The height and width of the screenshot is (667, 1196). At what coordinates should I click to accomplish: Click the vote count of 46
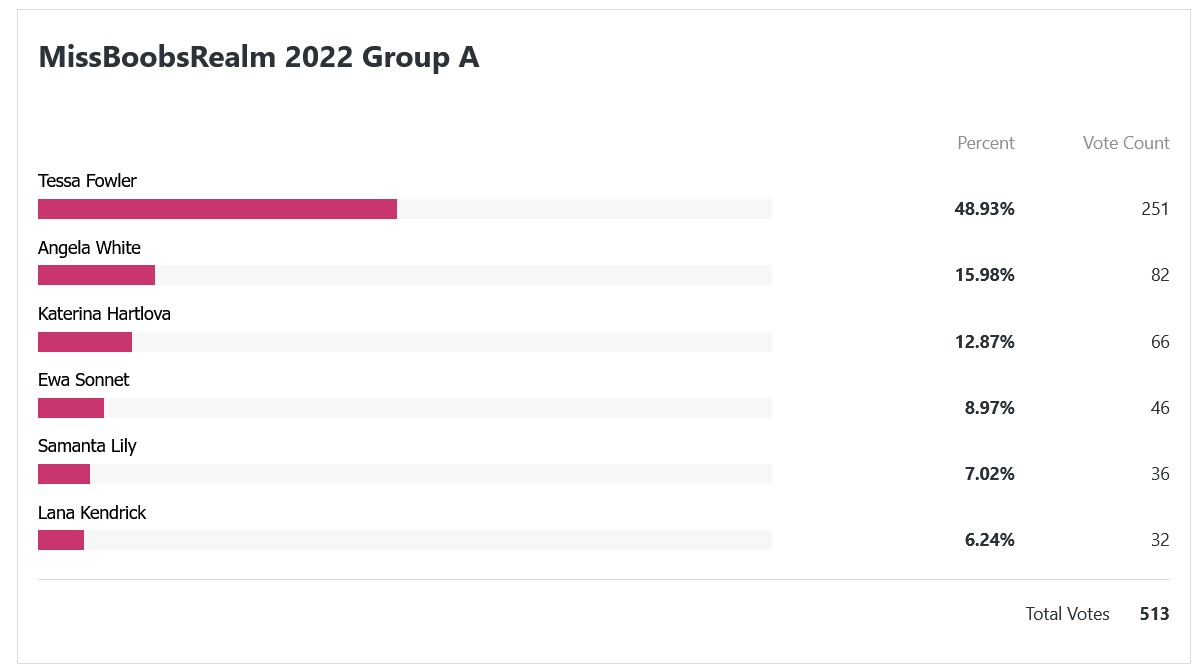point(1159,408)
